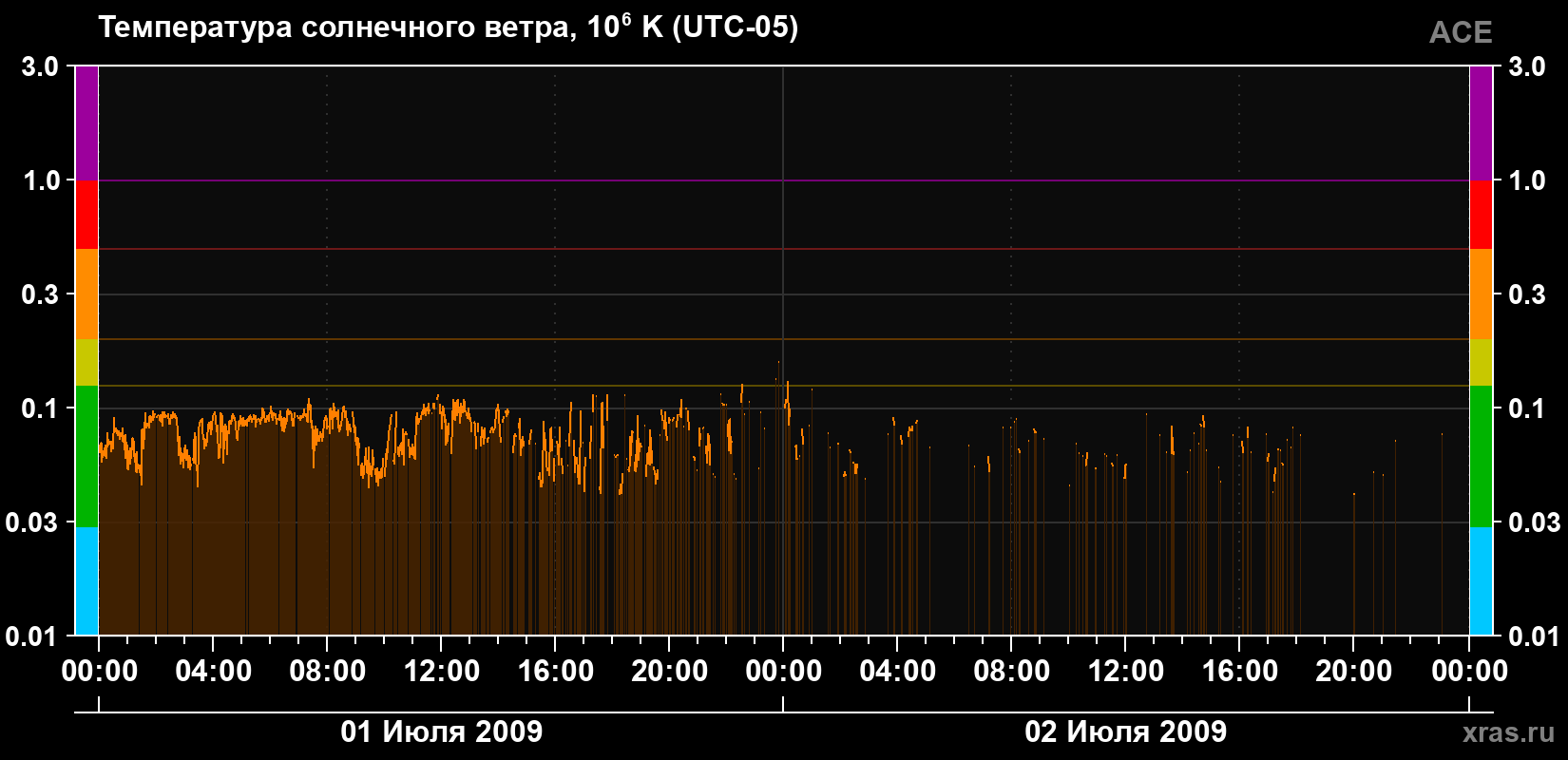Select the 02 Июля 2009 date label
The height and width of the screenshot is (760, 1568).
pos(1126,731)
